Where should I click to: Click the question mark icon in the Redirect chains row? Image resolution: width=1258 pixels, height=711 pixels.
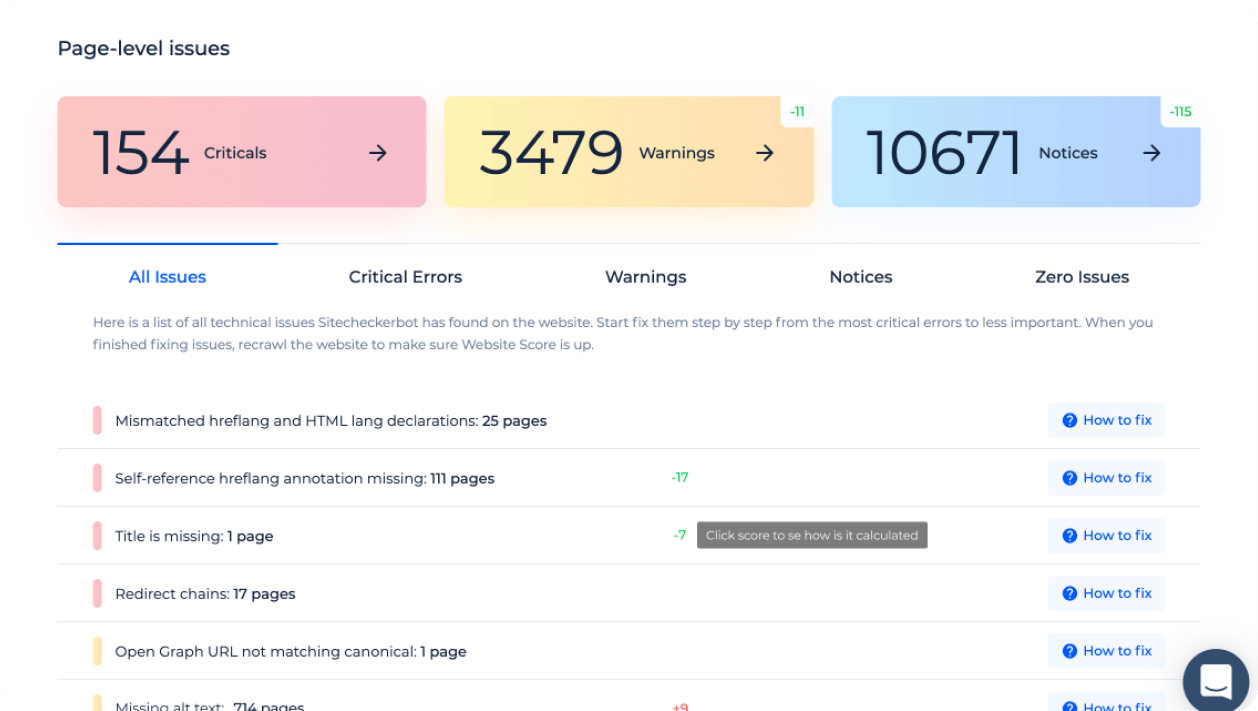tap(1070, 593)
